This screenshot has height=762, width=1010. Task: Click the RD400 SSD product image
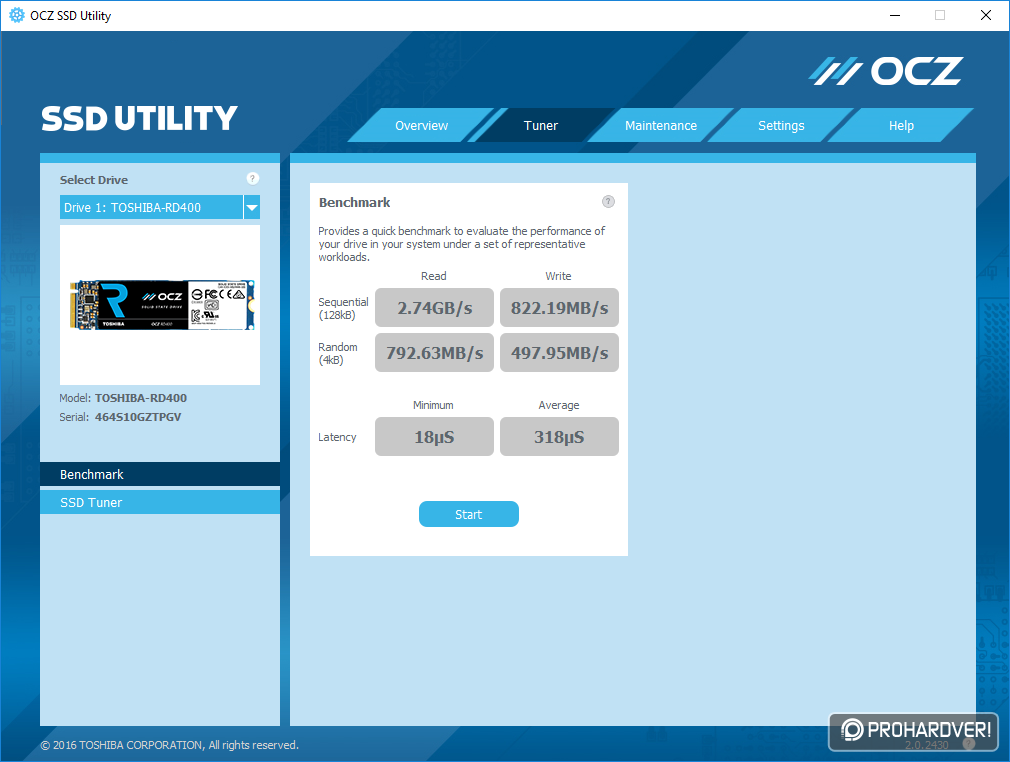point(162,305)
